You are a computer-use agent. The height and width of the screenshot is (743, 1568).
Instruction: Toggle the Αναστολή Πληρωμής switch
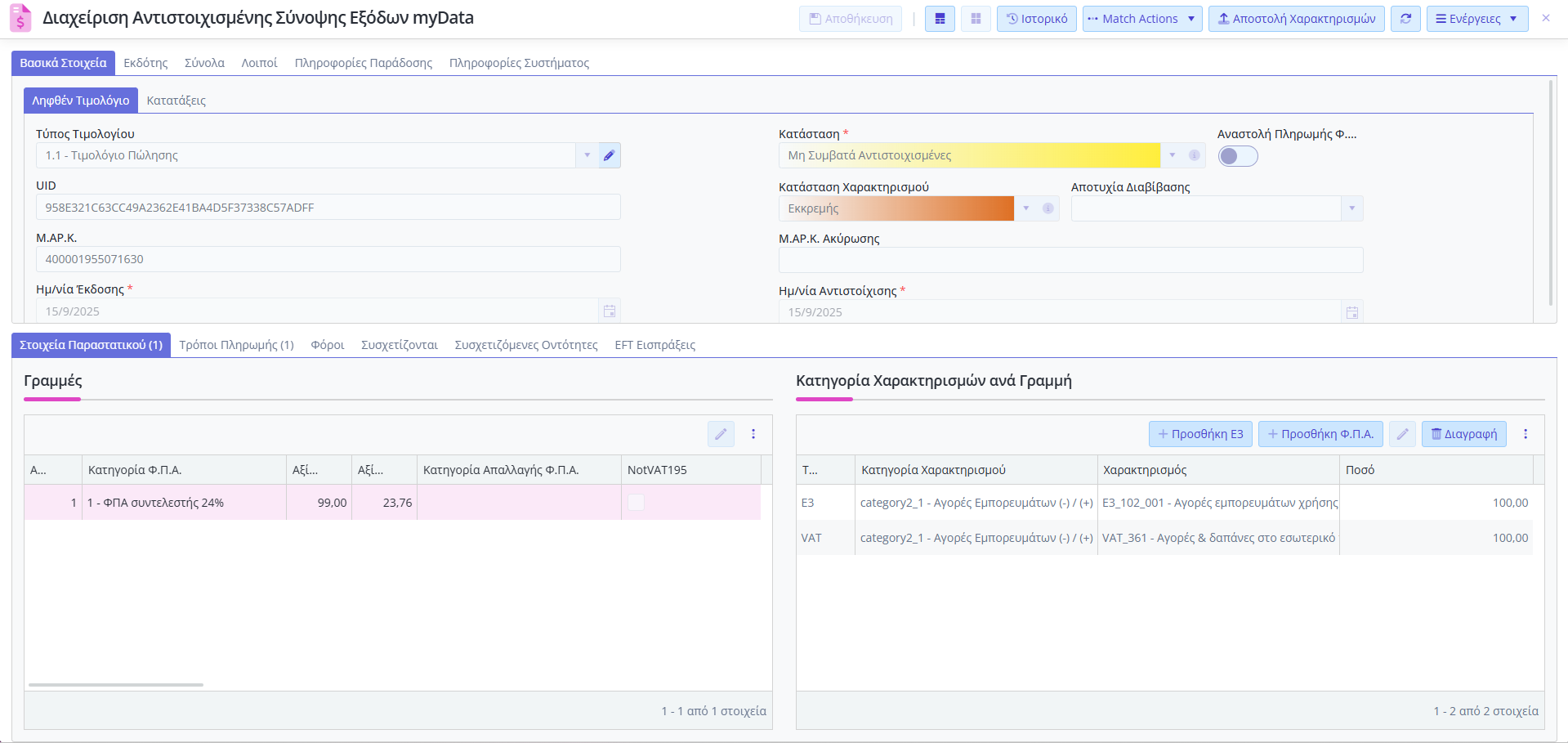click(x=1237, y=156)
